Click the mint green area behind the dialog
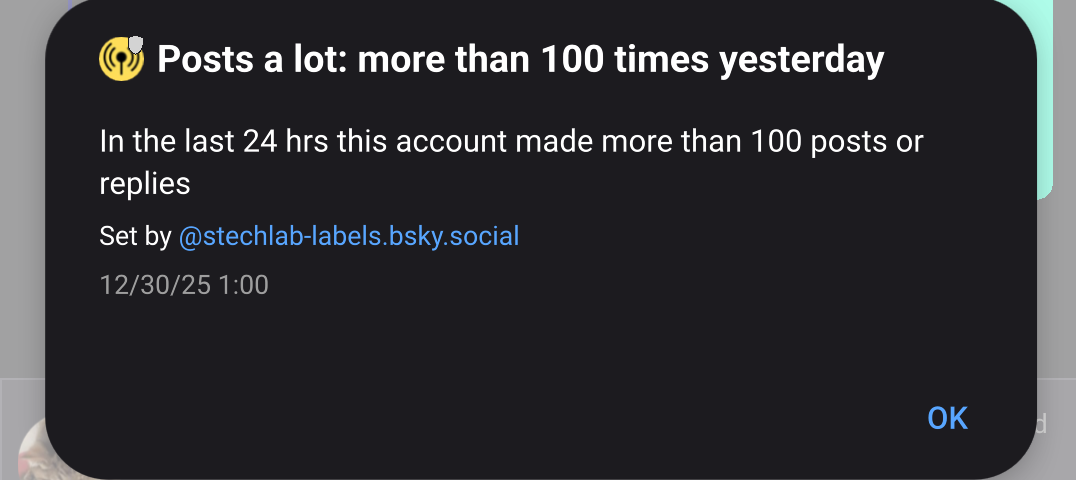Image resolution: width=1076 pixels, height=480 pixels. click(x=1047, y=100)
